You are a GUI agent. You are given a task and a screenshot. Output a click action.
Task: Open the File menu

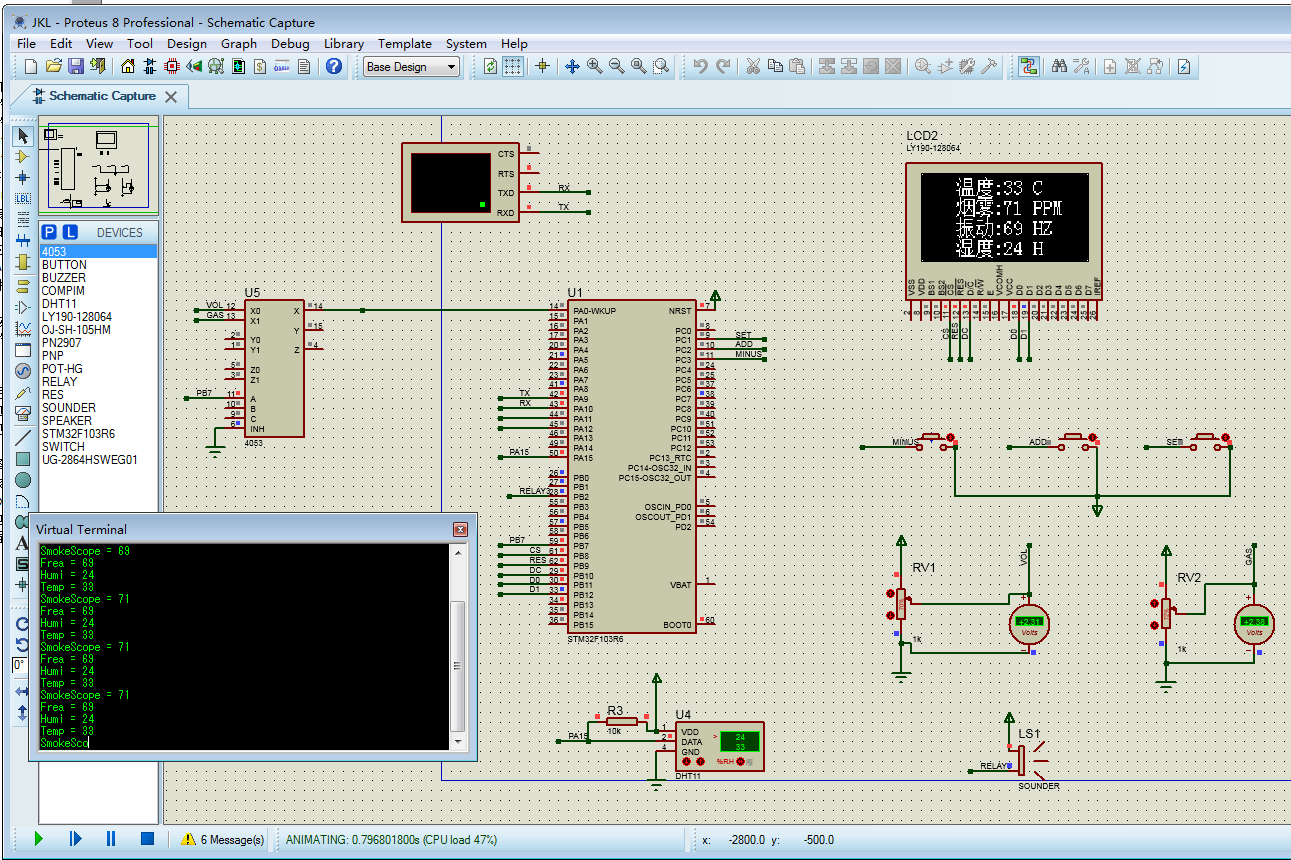coord(27,44)
